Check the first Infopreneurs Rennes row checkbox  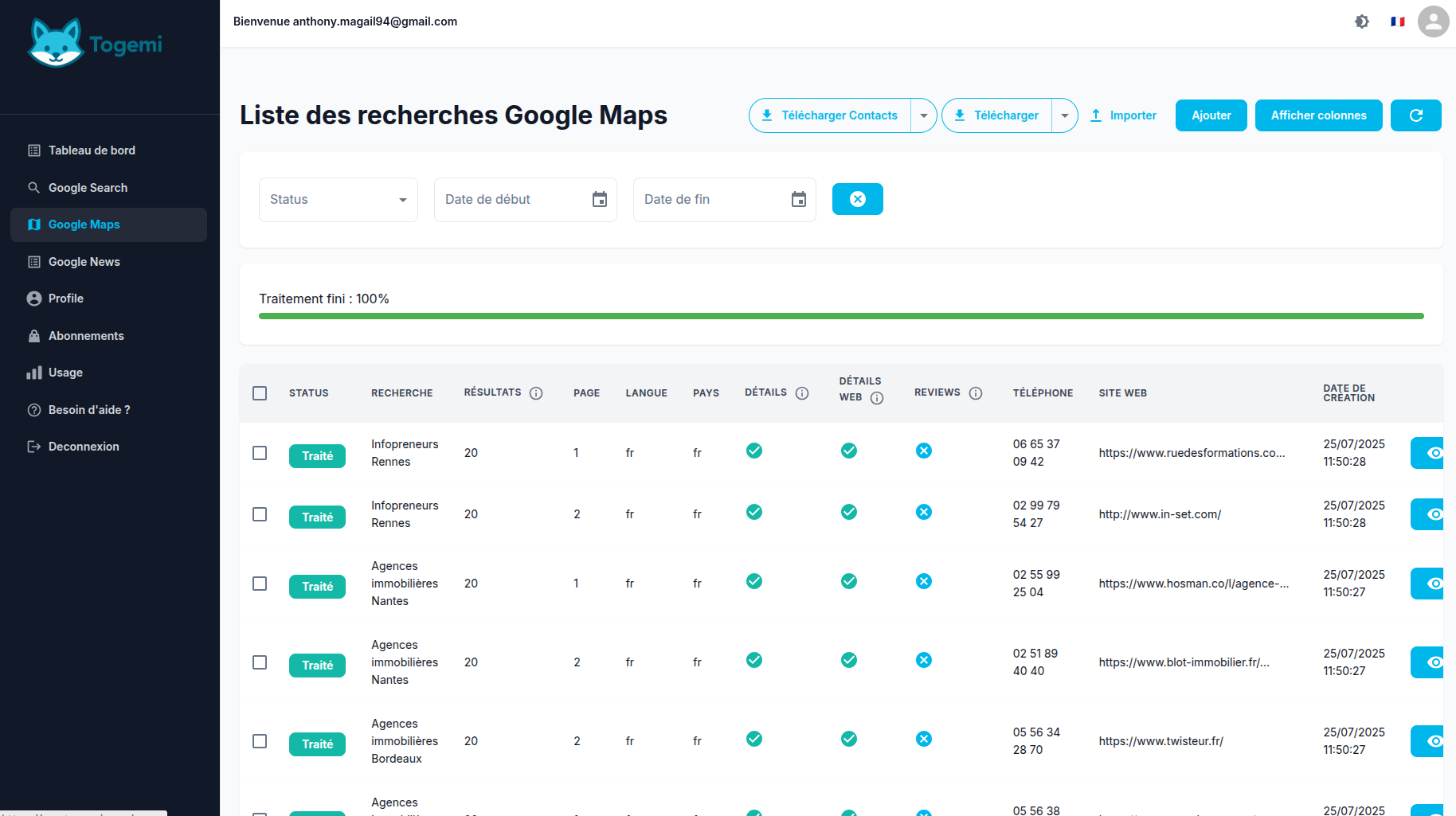[x=260, y=453]
